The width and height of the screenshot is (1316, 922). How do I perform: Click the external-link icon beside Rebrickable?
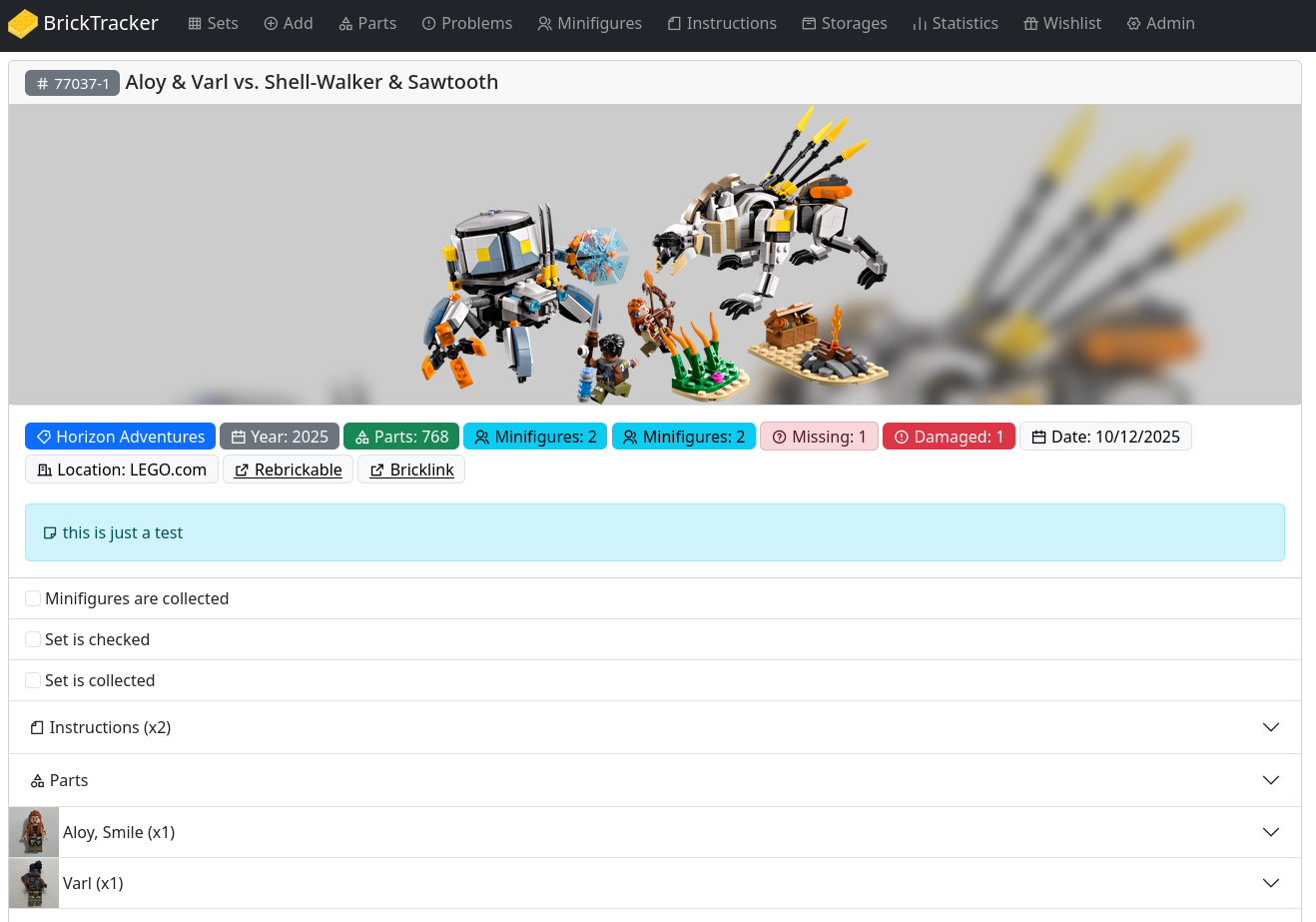[242, 470]
